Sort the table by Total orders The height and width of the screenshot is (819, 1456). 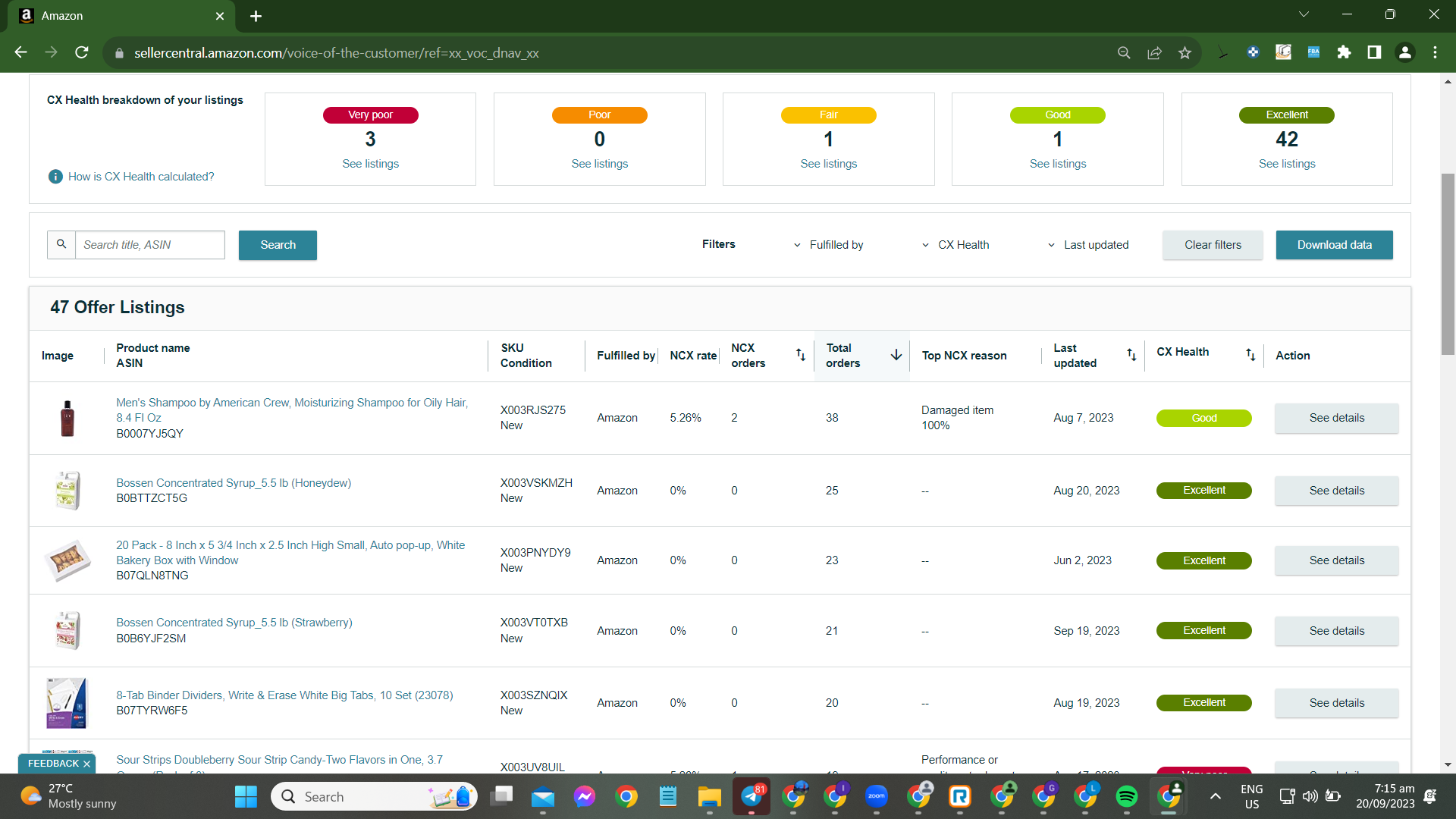point(896,355)
